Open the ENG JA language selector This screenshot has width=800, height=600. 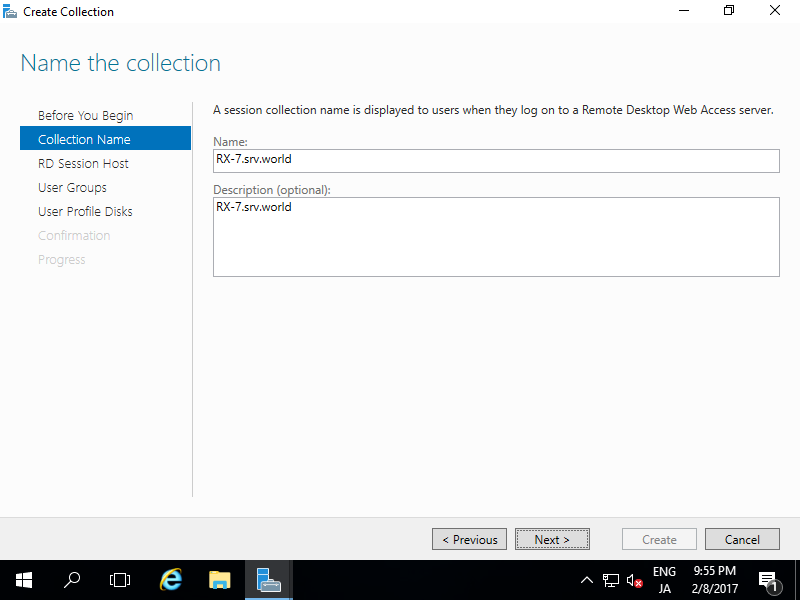[664, 578]
